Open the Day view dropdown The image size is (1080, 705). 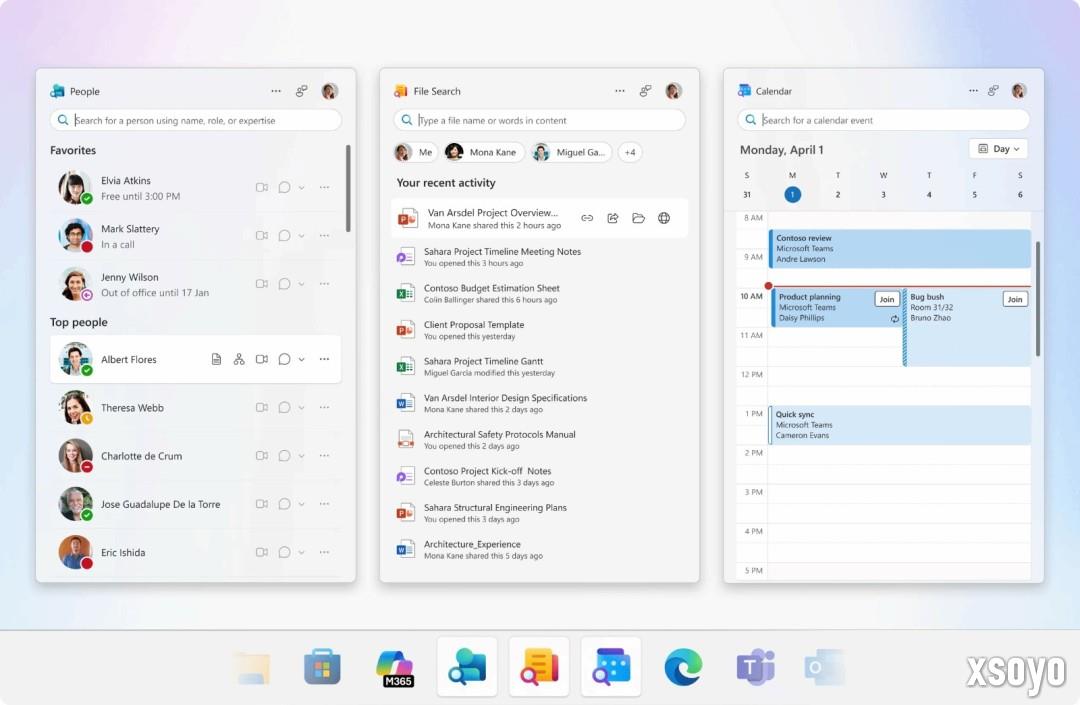tap(999, 149)
